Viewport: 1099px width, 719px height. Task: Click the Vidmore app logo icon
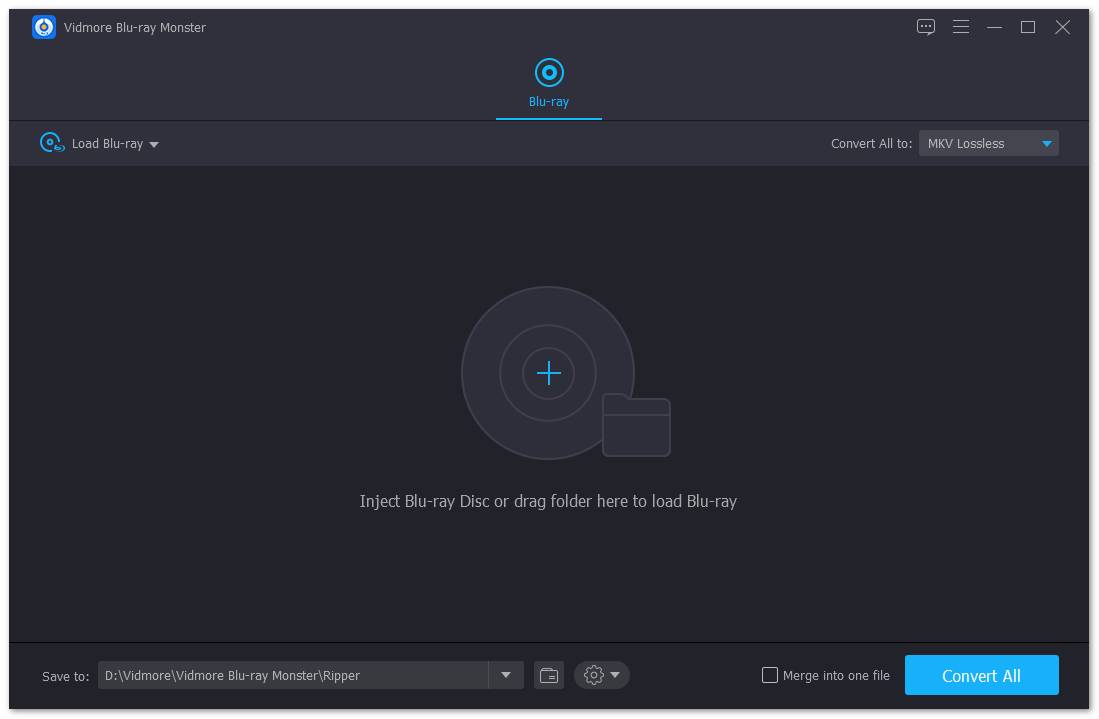43,27
